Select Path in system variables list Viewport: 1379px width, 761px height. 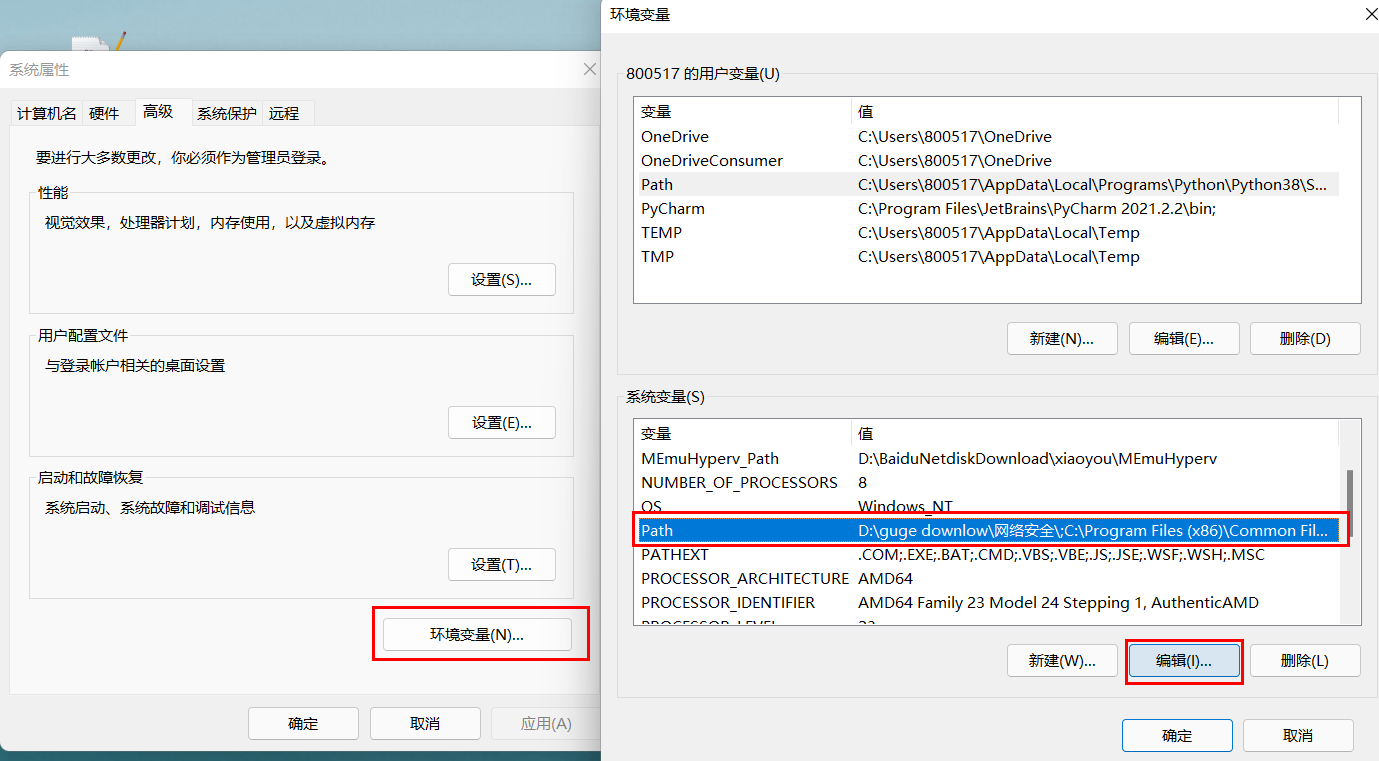(987, 530)
